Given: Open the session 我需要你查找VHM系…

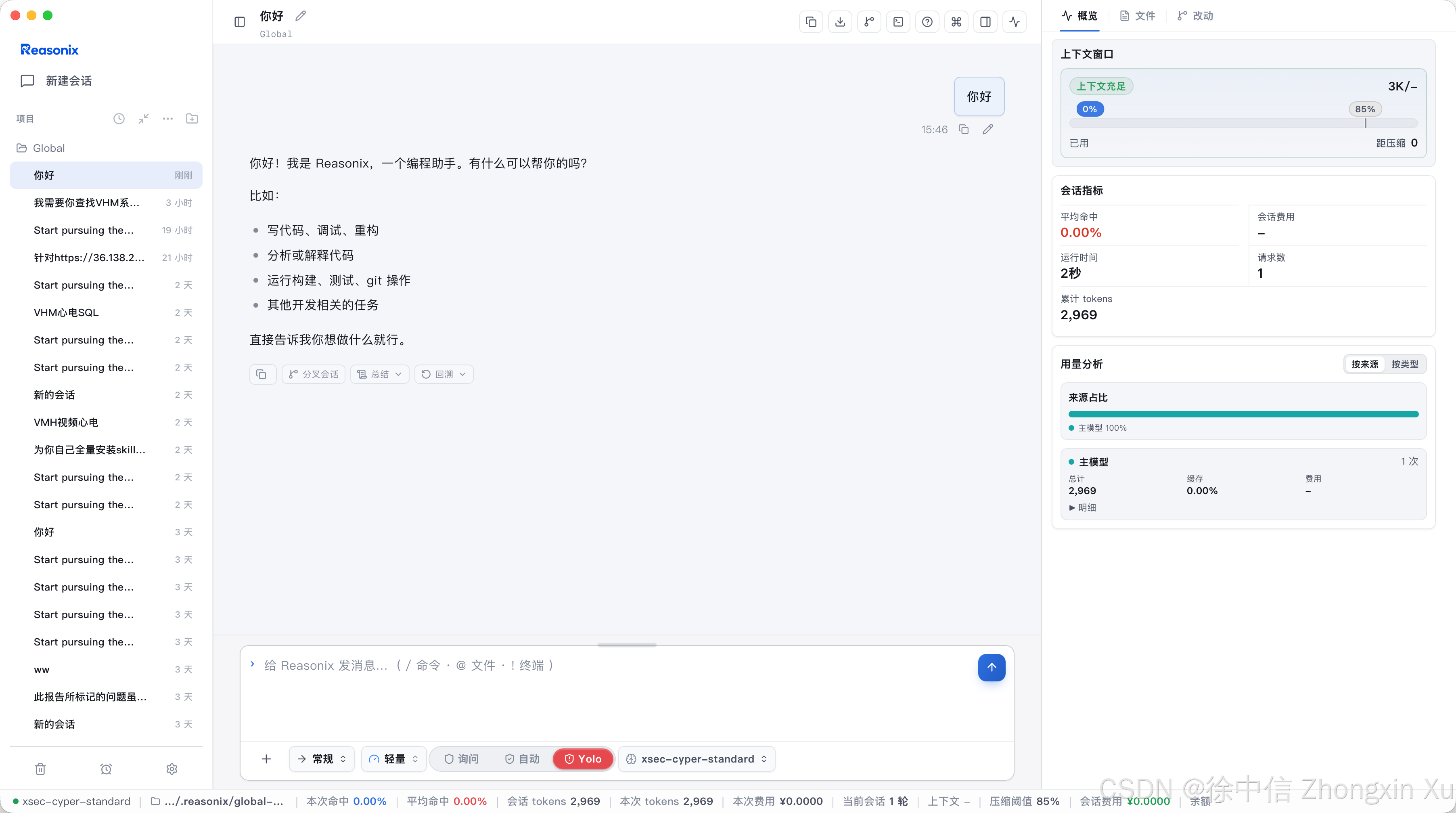Looking at the screenshot, I should (x=106, y=202).
